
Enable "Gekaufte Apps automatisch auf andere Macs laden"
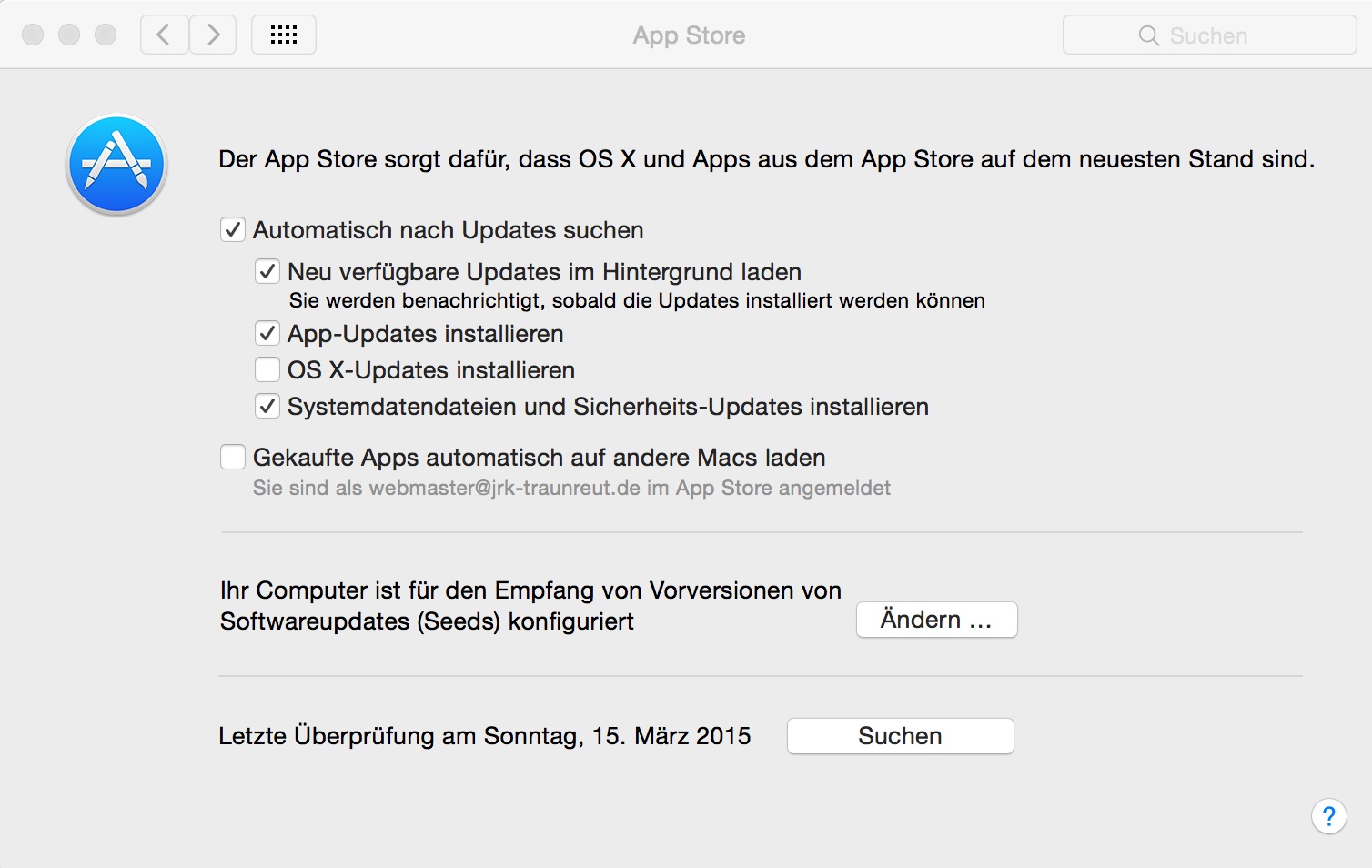click(233, 457)
